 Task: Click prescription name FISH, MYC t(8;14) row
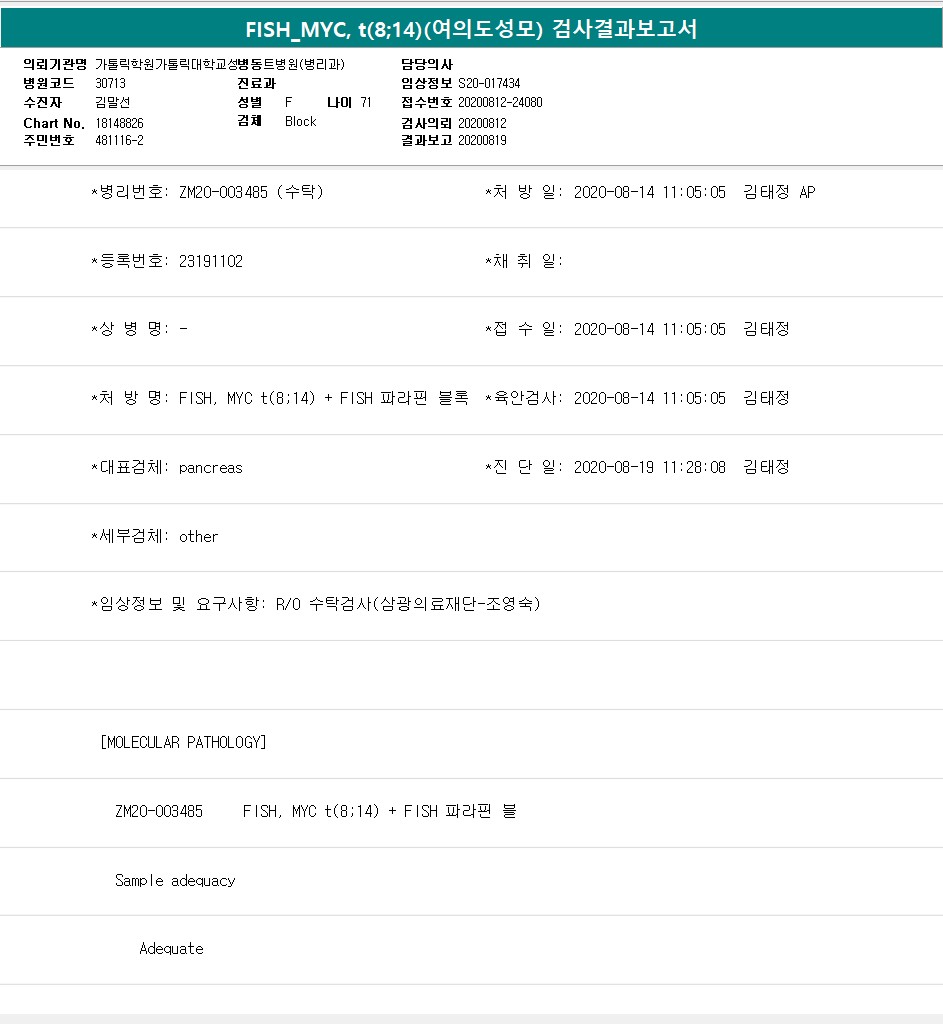pyautogui.click(x=324, y=398)
